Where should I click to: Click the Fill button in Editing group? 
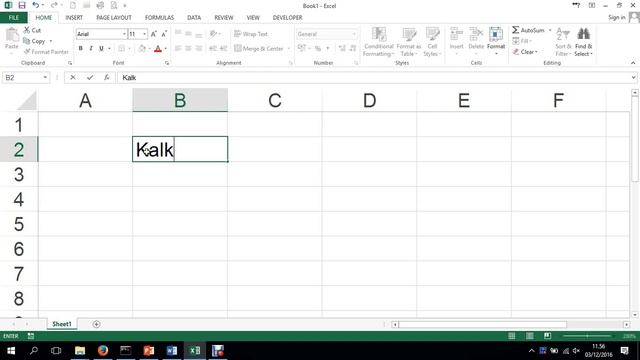click(x=522, y=41)
